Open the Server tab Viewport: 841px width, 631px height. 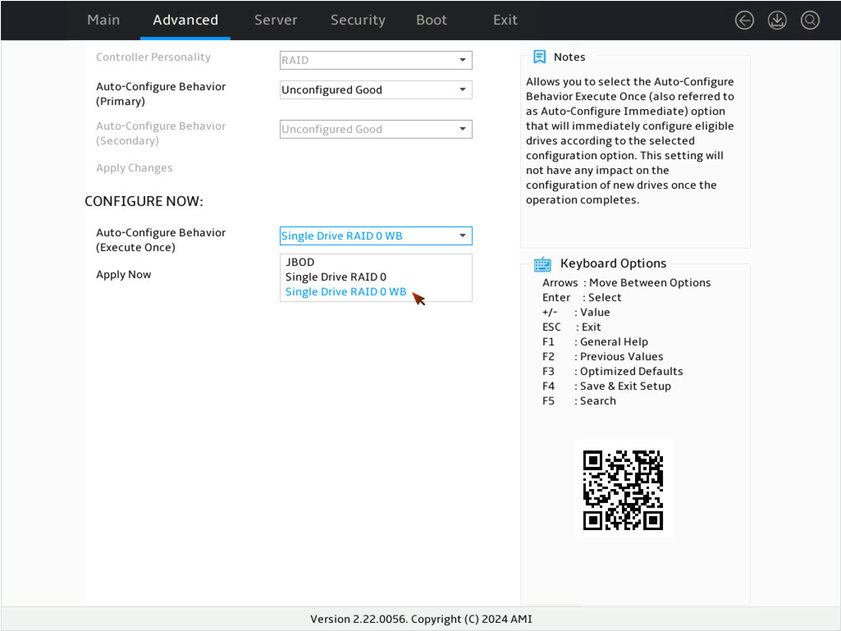point(276,20)
